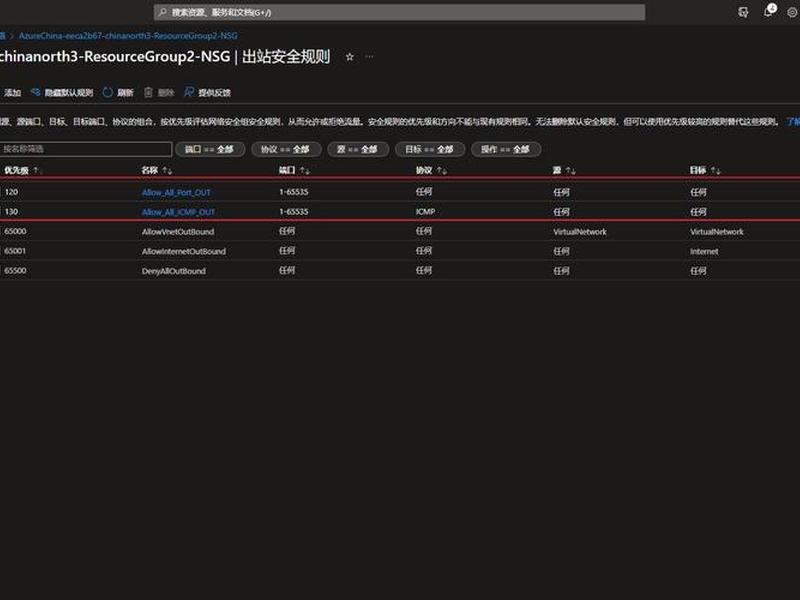Click the search magnifier icon in top bar
The image size is (800, 600).
coord(162,12)
